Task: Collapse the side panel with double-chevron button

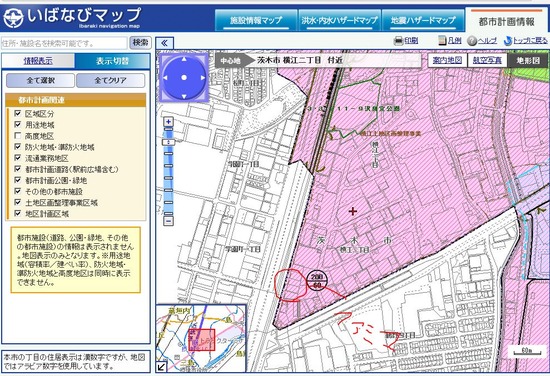Action: [x=165, y=43]
